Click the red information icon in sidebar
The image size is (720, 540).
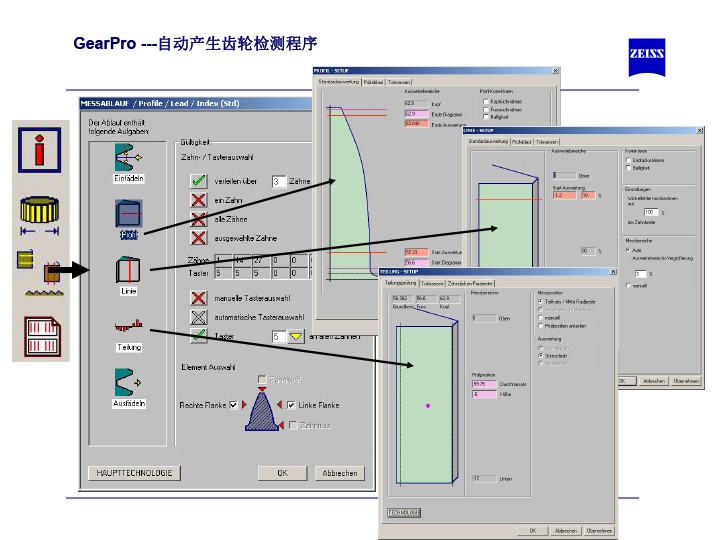point(40,152)
